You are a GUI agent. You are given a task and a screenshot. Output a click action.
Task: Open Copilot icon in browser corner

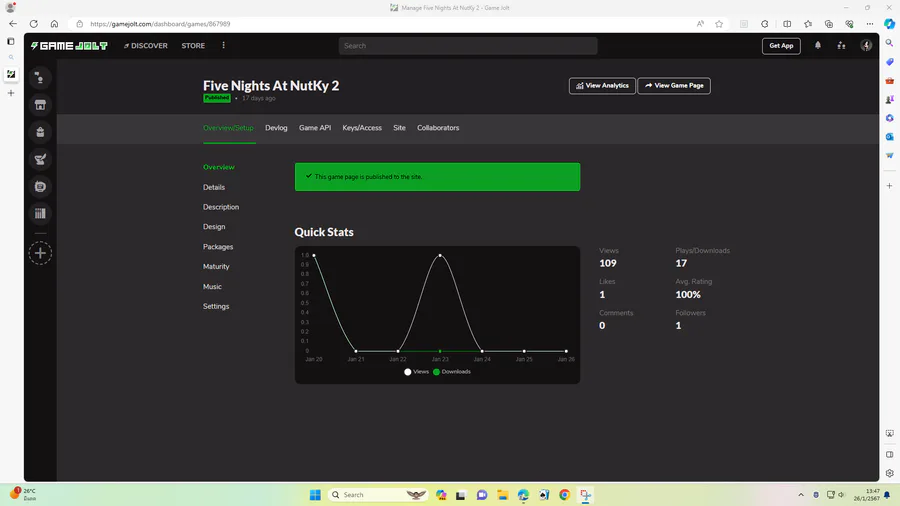(x=889, y=24)
